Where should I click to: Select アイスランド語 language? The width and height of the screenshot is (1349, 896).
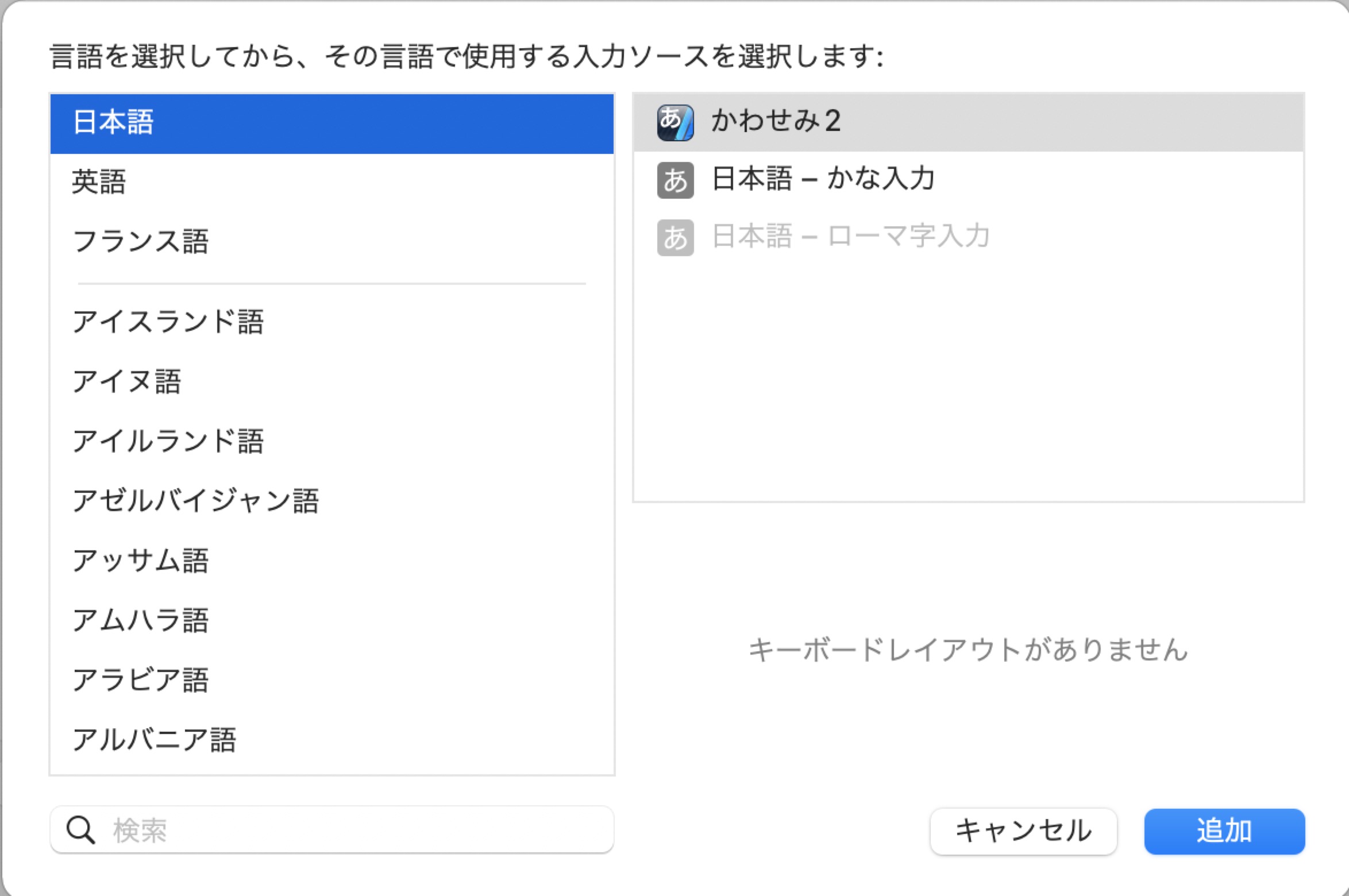click(x=332, y=322)
